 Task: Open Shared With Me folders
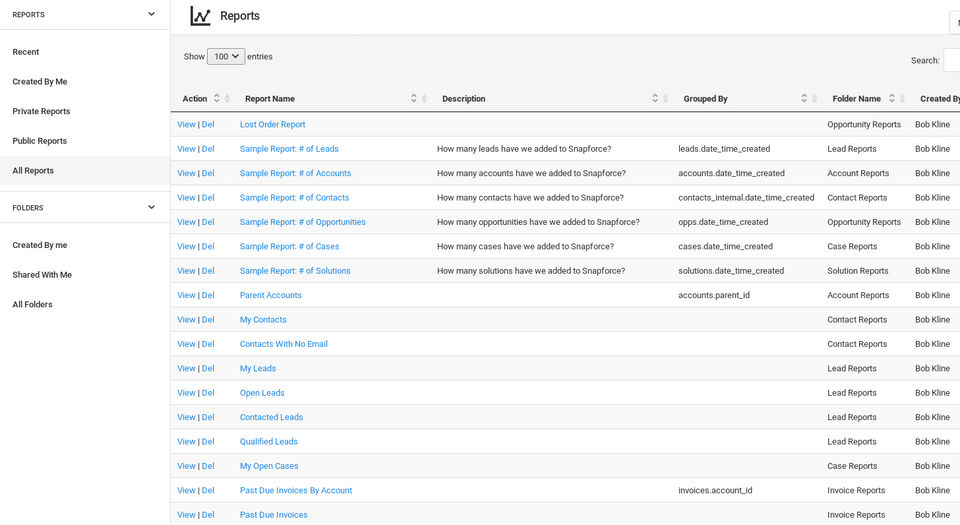[42, 275]
